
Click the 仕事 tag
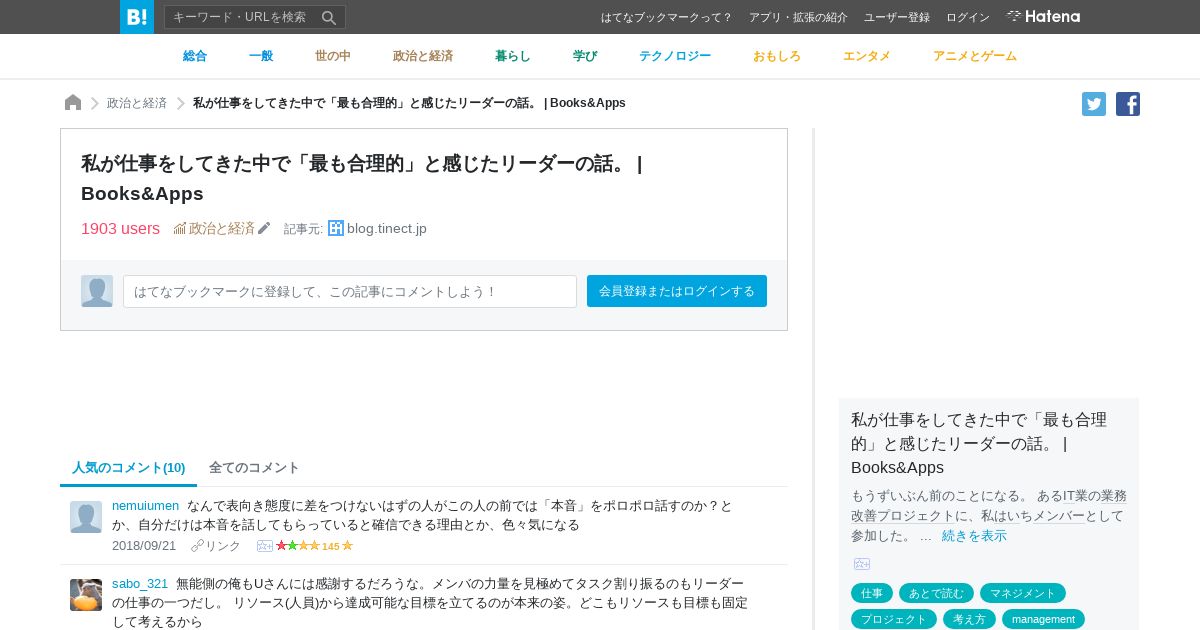pos(872,593)
